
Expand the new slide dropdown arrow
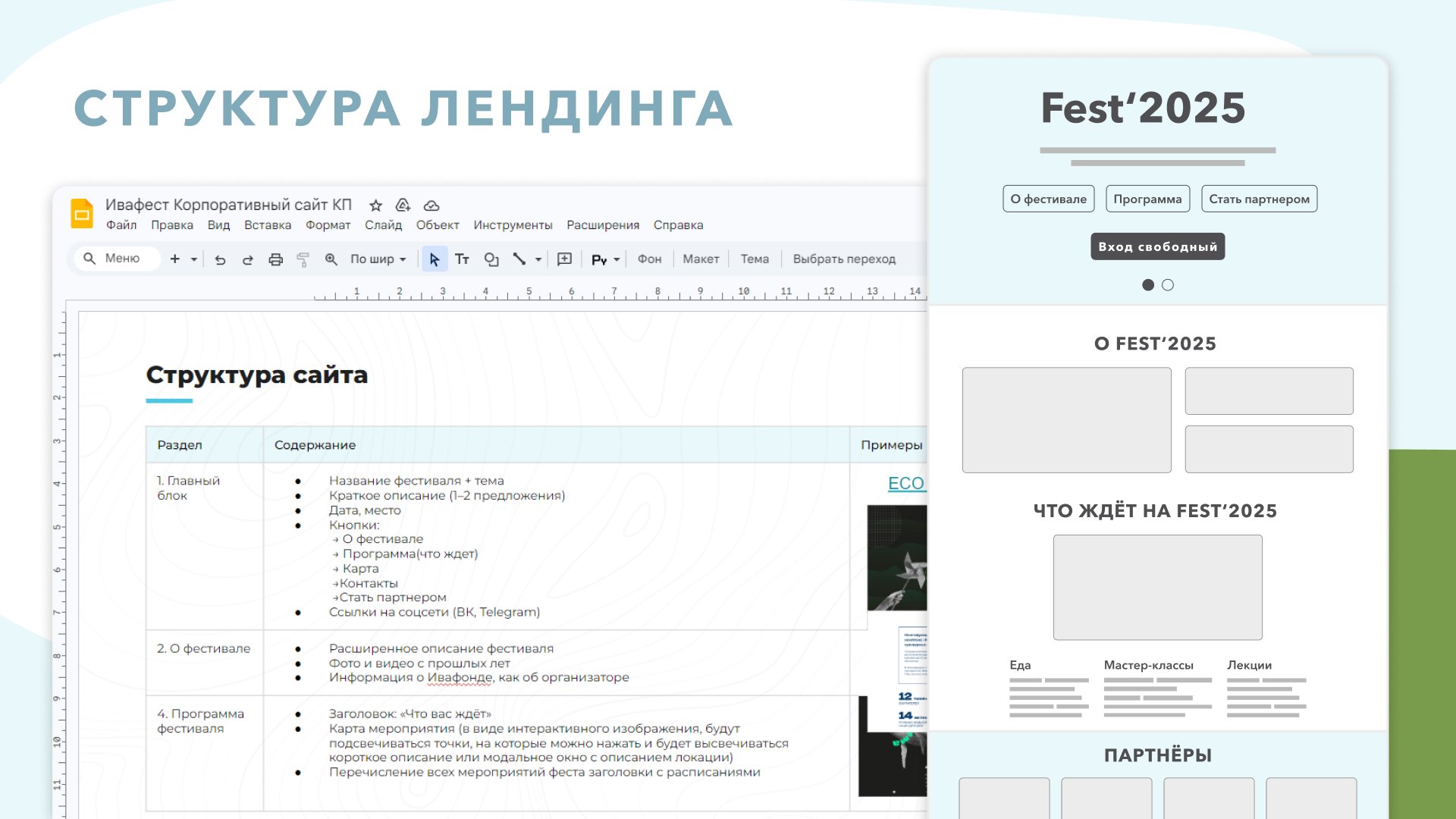click(x=194, y=259)
